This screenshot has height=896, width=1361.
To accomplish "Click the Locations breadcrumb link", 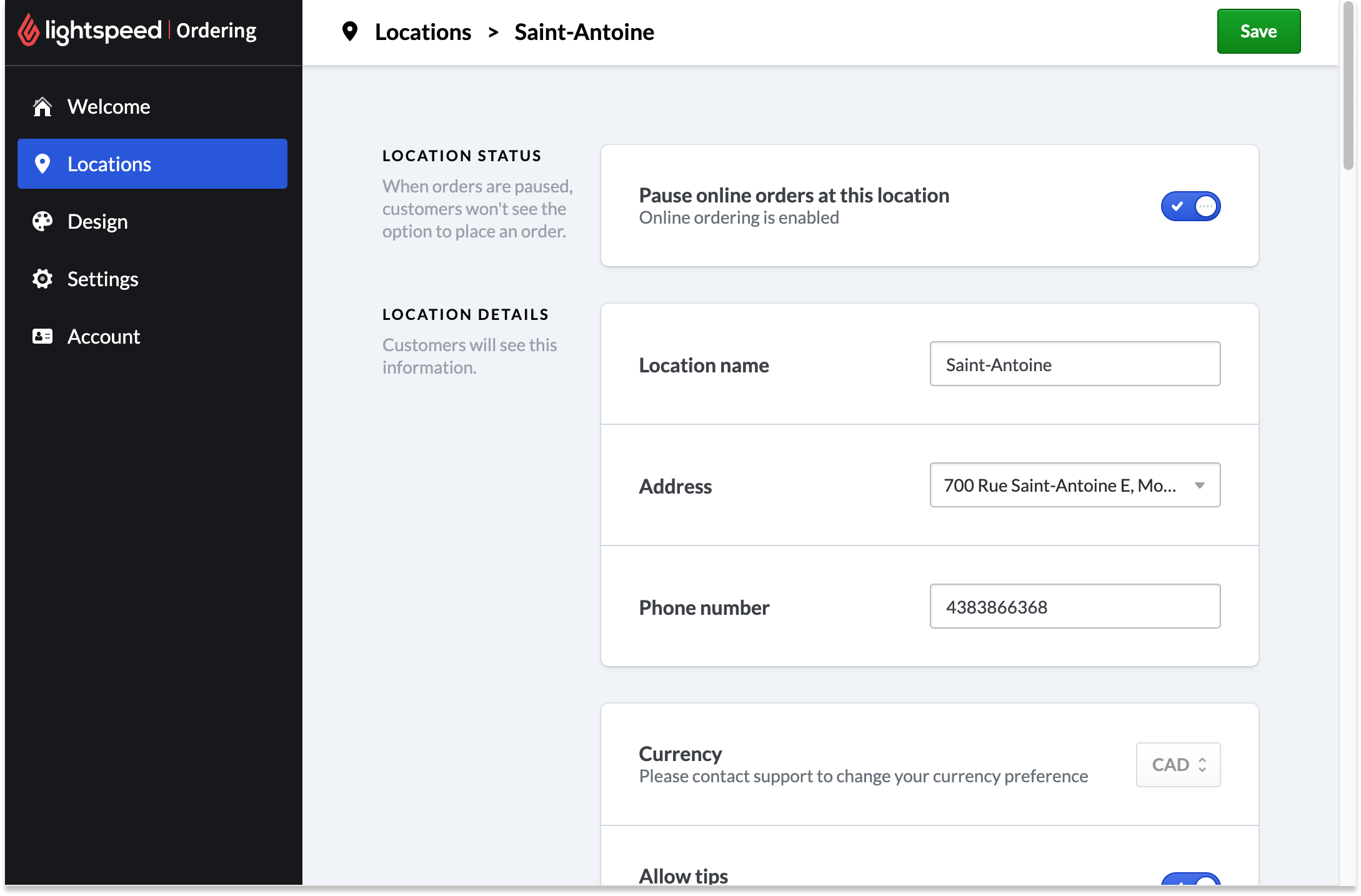I will (x=423, y=32).
